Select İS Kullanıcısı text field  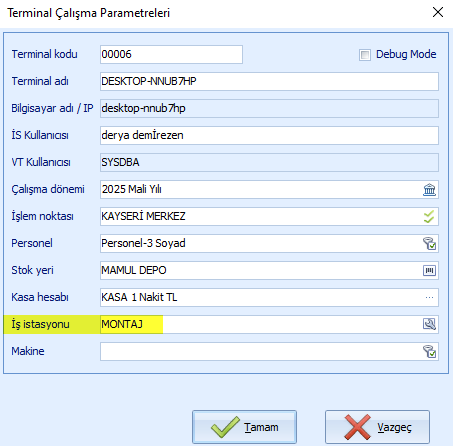[x=269, y=135]
